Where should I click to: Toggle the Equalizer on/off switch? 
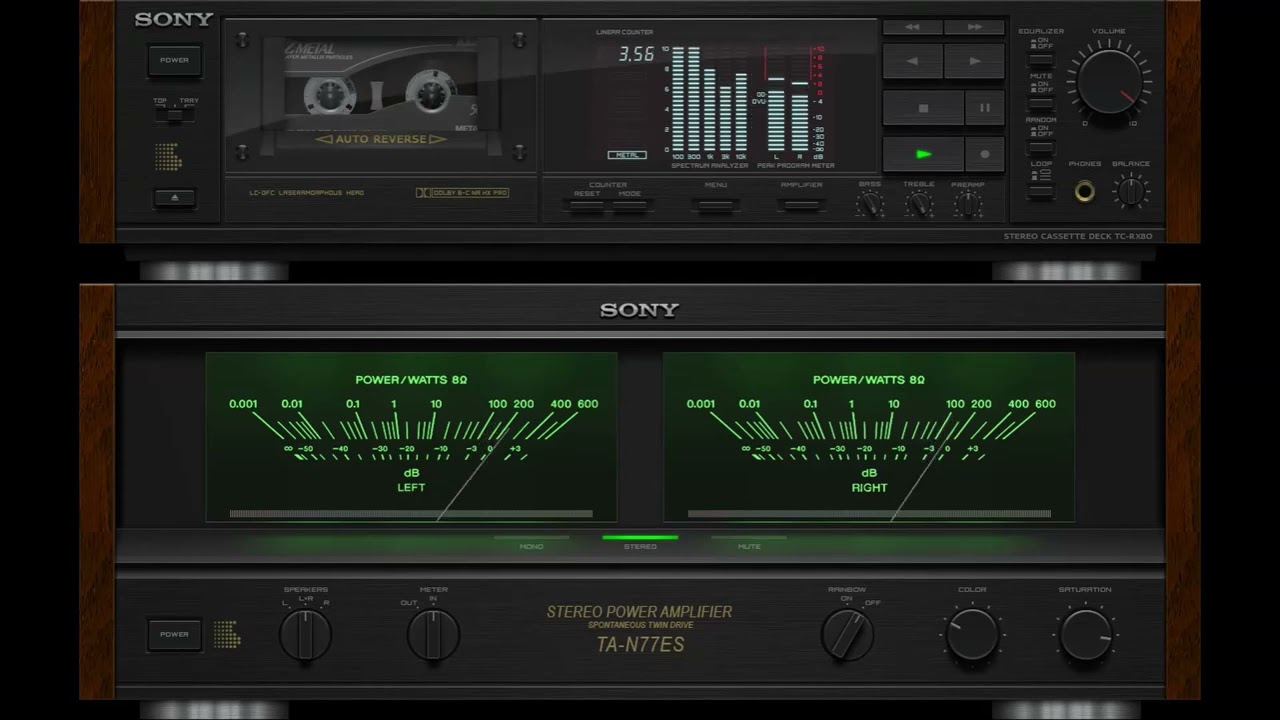(x=1040, y=59)
